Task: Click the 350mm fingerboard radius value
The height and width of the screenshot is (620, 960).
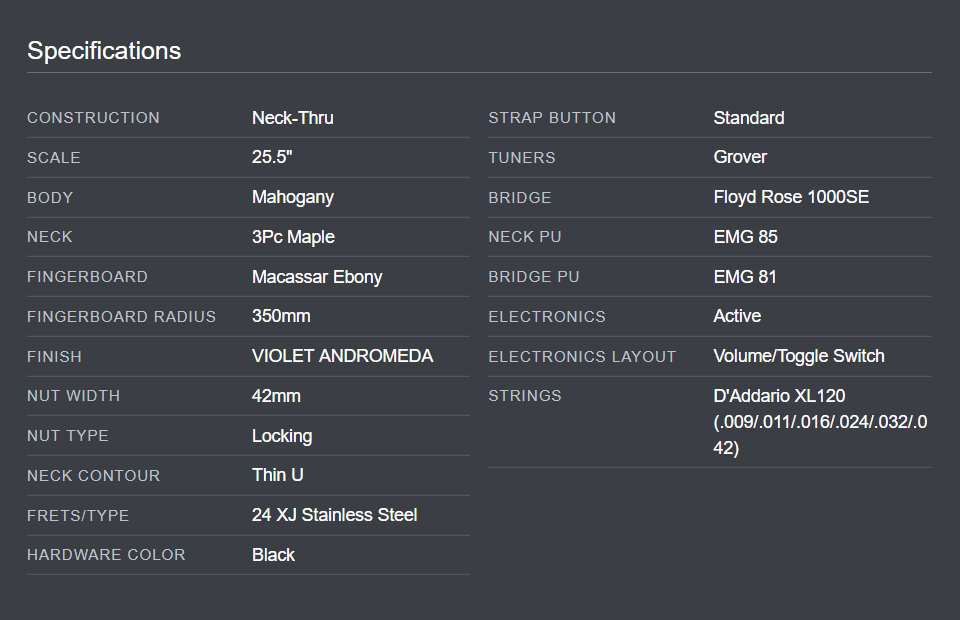Action: click(x=281, y=316)
